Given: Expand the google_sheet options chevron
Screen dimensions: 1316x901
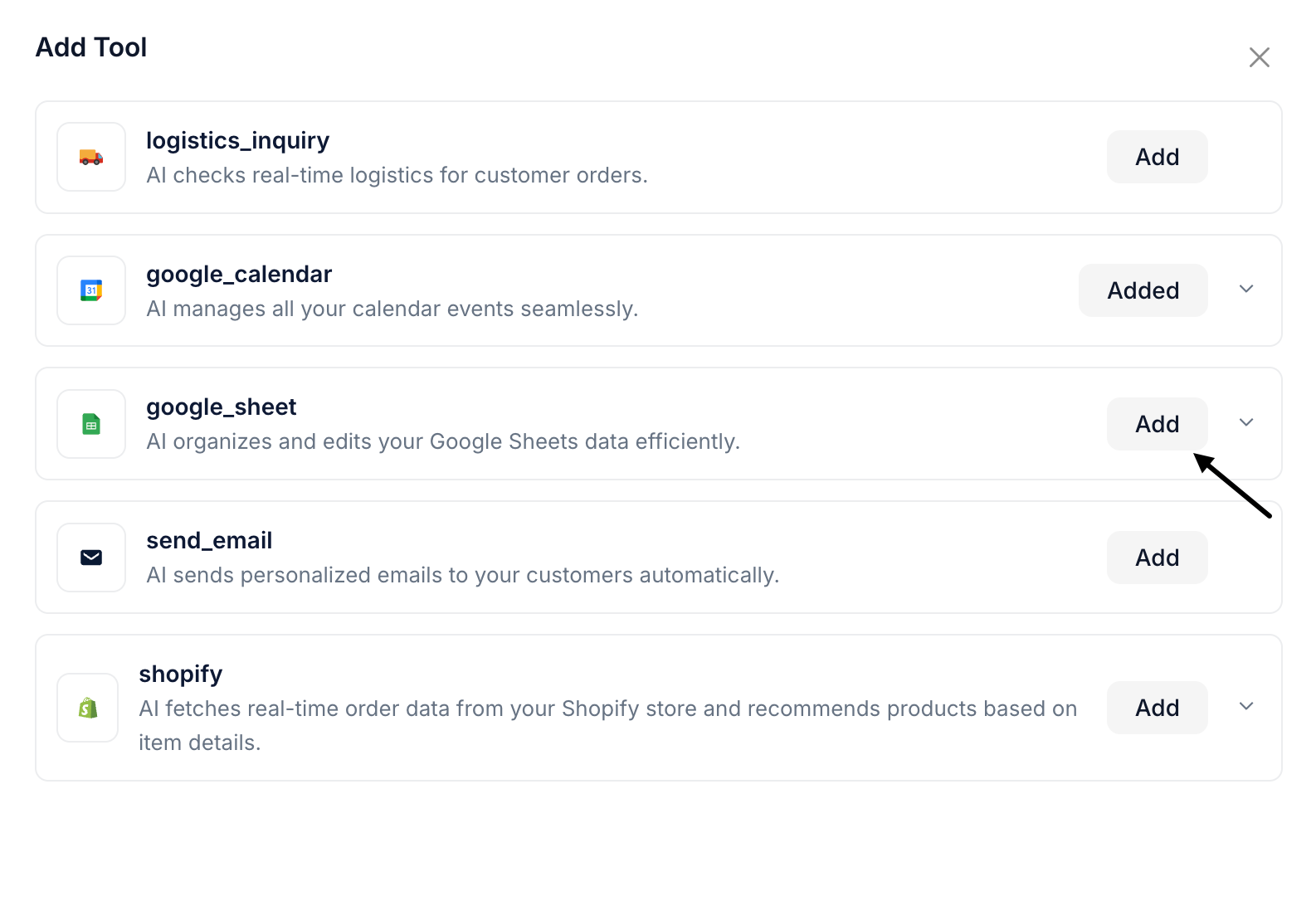Looking at the screenshot, I should pos(1245,423).
